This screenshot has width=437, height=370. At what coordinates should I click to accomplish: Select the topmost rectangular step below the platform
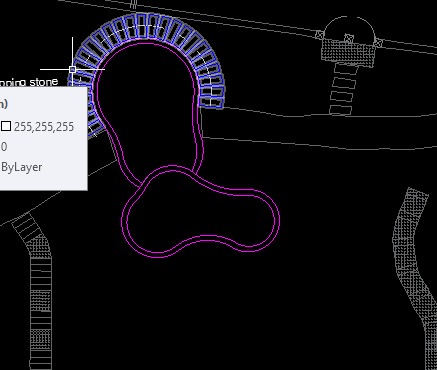pyautogui.click(x=346, y=69)
